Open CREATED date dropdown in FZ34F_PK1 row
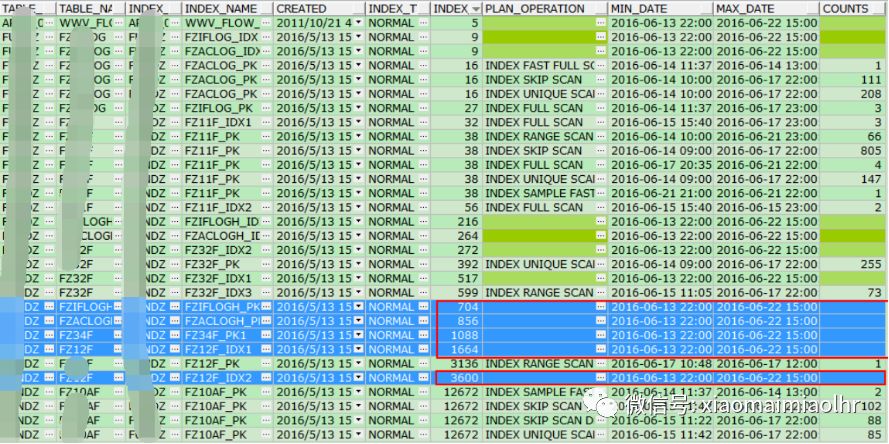889x444 pixels. pos(359,335)
